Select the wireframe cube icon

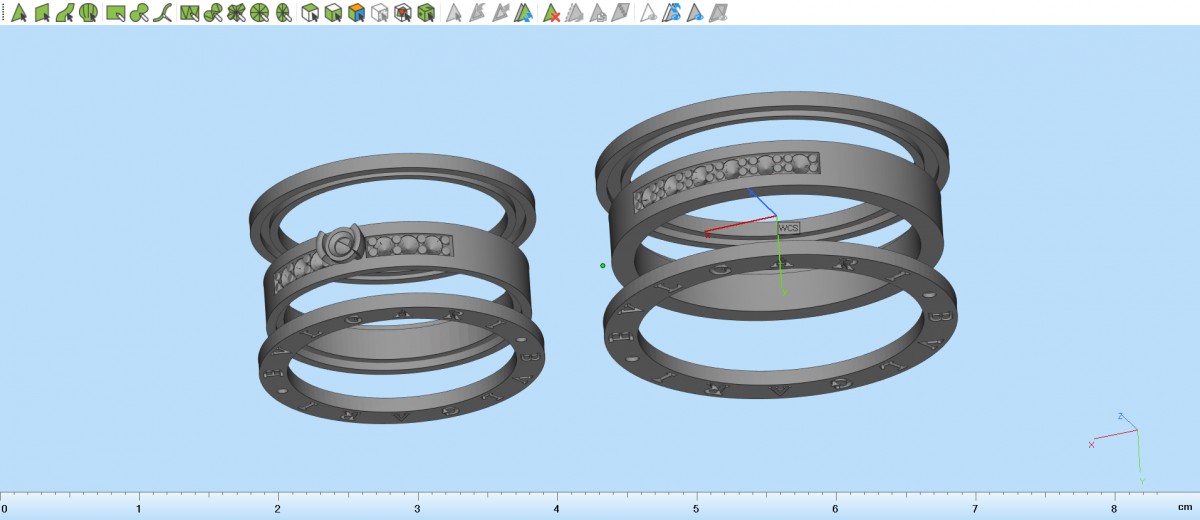click(x=380, y=13)
